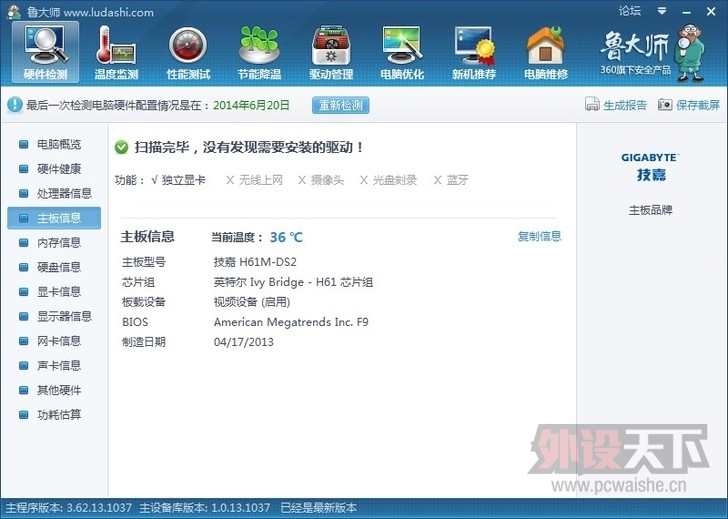This screenshot has height=519, width=728.
Task: Click the GIGABYTE 技嘉 brand logo
Action: pos(650,167)
